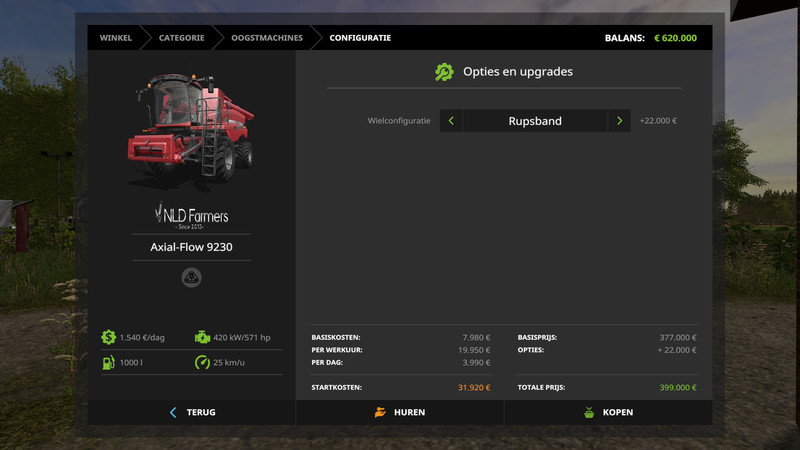Rent the machine with the Huren button

click(400, 412)
